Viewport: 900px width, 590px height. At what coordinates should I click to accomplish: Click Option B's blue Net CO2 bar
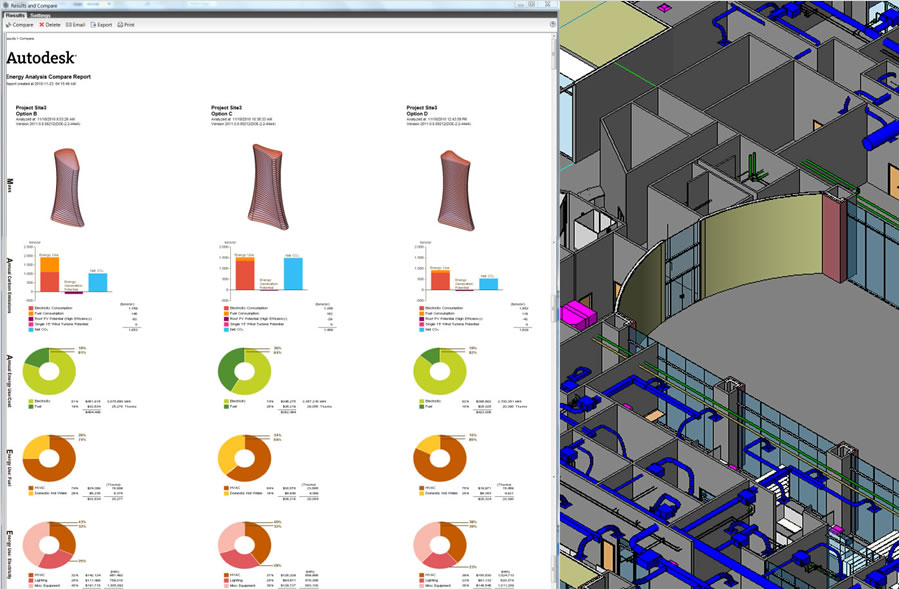point(98,282)
